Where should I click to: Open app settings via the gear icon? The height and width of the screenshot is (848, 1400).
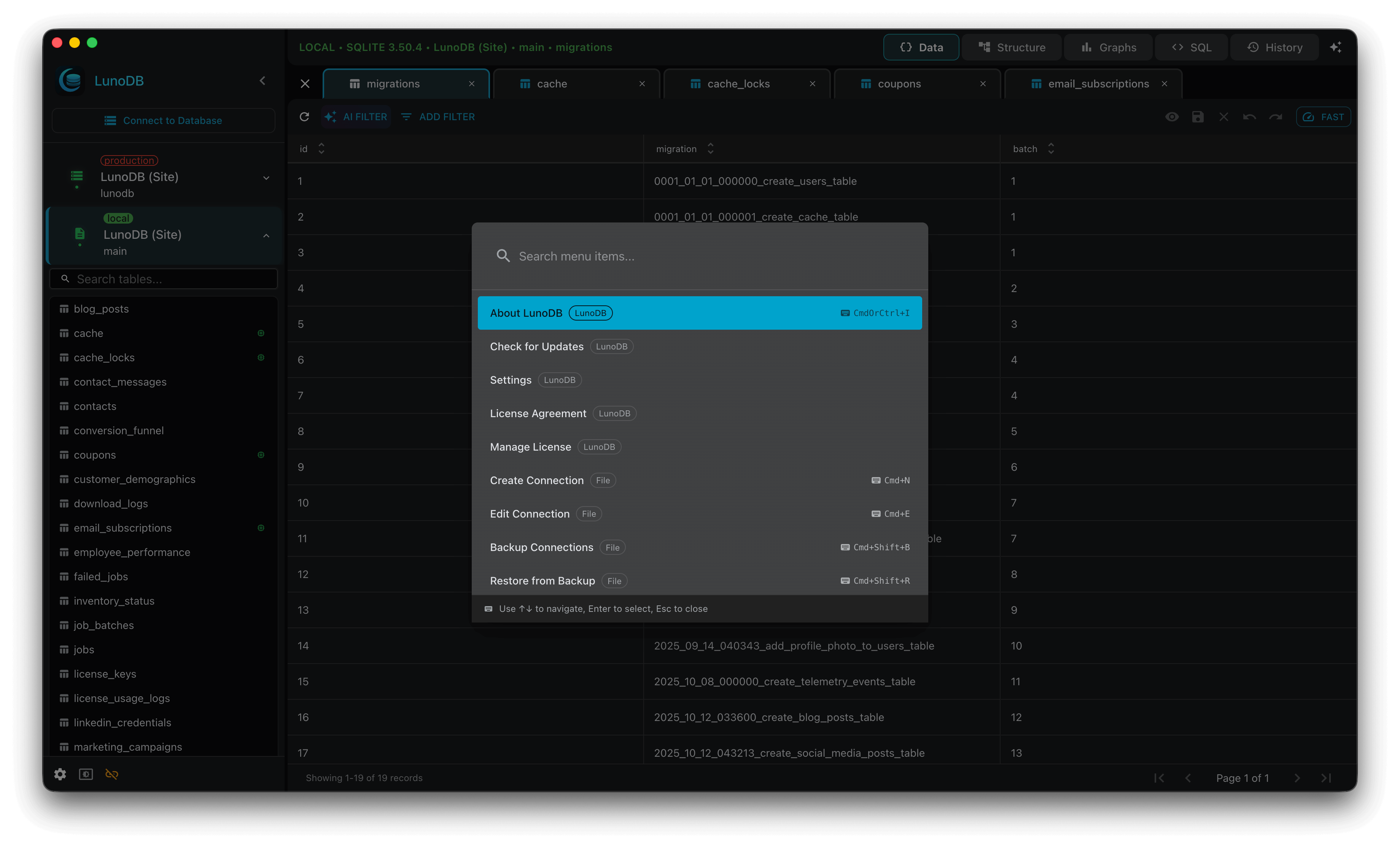(60, 773)
